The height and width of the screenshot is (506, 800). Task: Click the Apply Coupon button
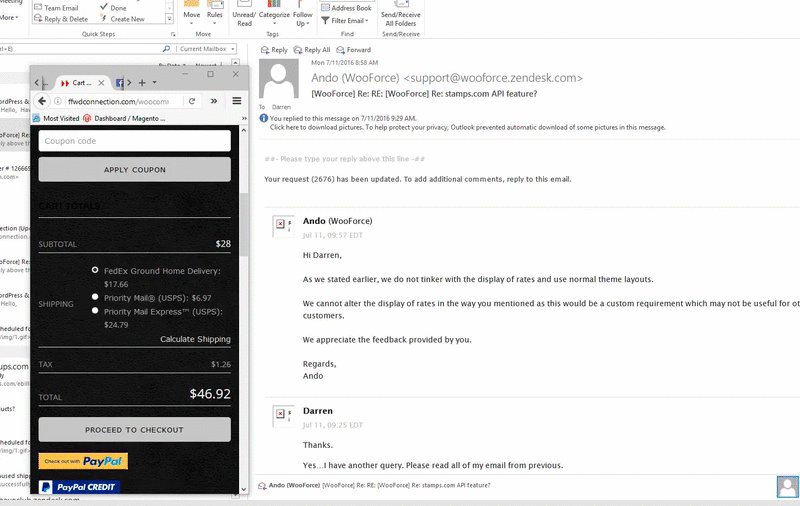[135, 169]
